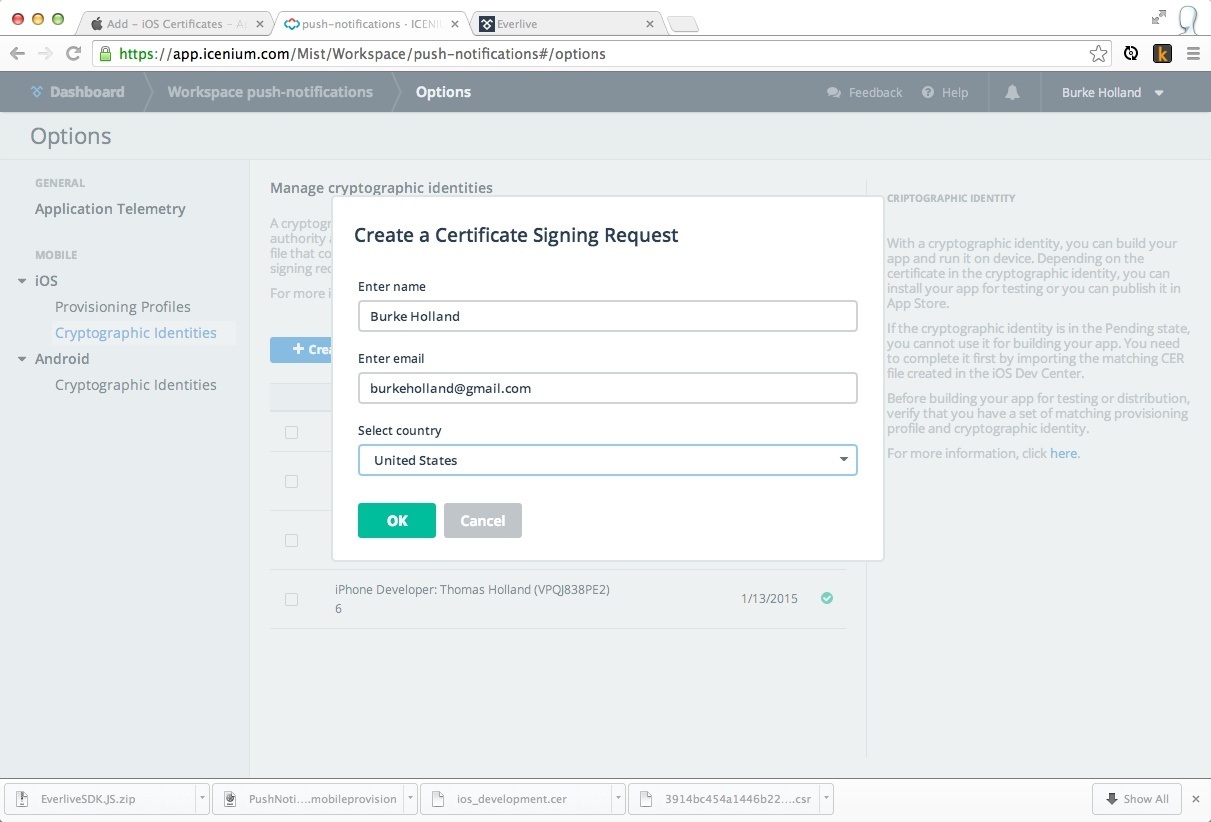Click the orange K extension icon

[x=1162, y=54]
